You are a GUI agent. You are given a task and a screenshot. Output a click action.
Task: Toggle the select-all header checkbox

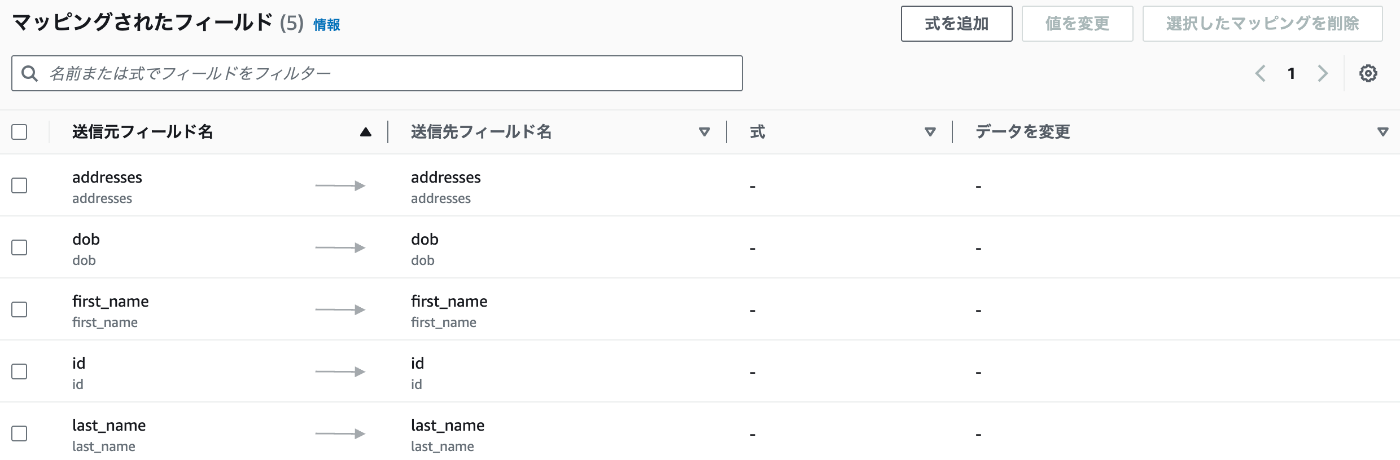click(19, 131)
